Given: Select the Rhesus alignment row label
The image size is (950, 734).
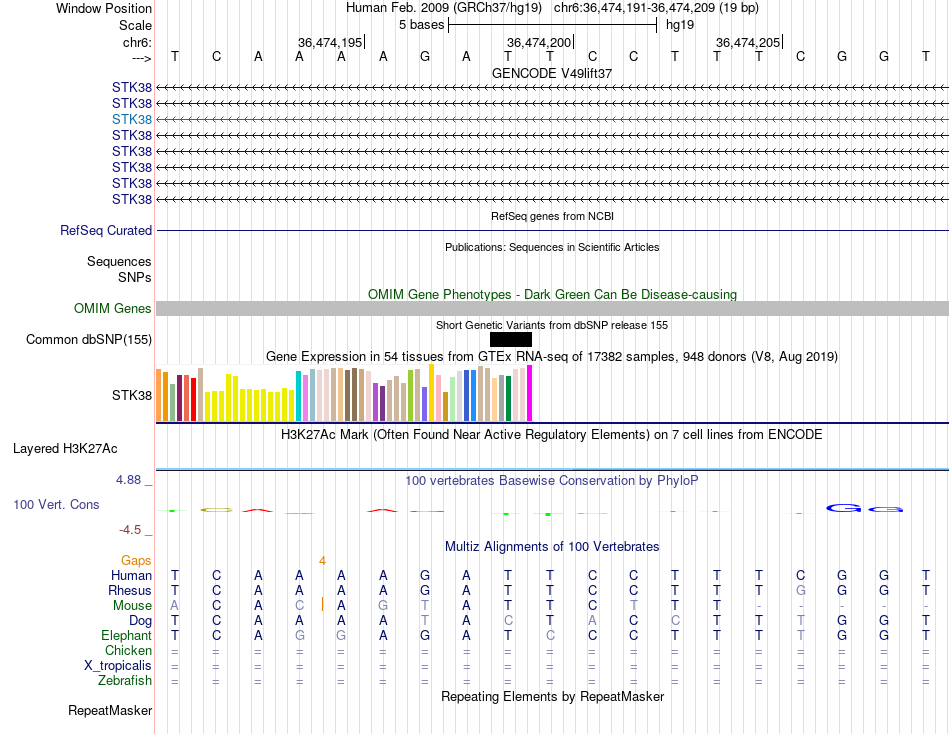Looking at the screenshot, I should click(130, 590).
